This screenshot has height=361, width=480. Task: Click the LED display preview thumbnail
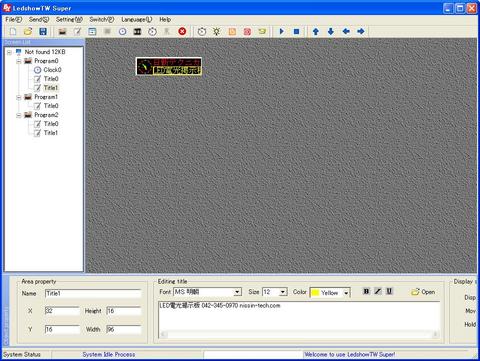point(169,66)
